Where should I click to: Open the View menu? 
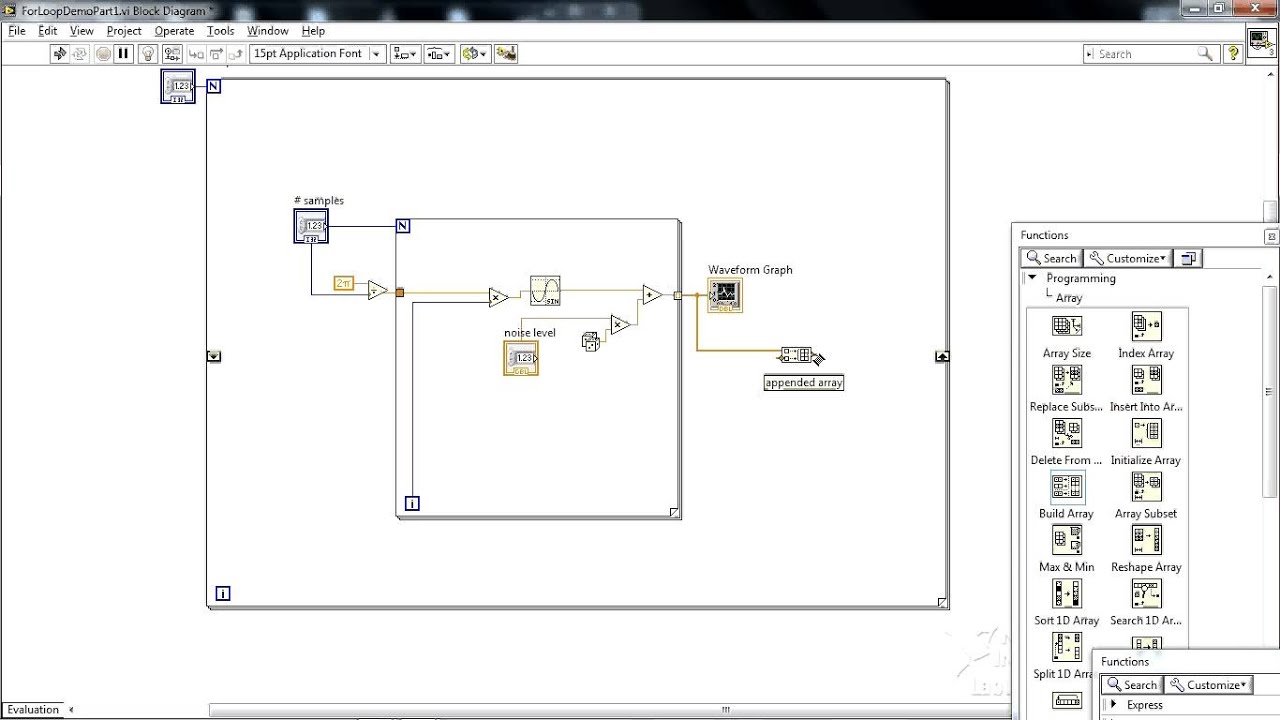click(82, 31)
